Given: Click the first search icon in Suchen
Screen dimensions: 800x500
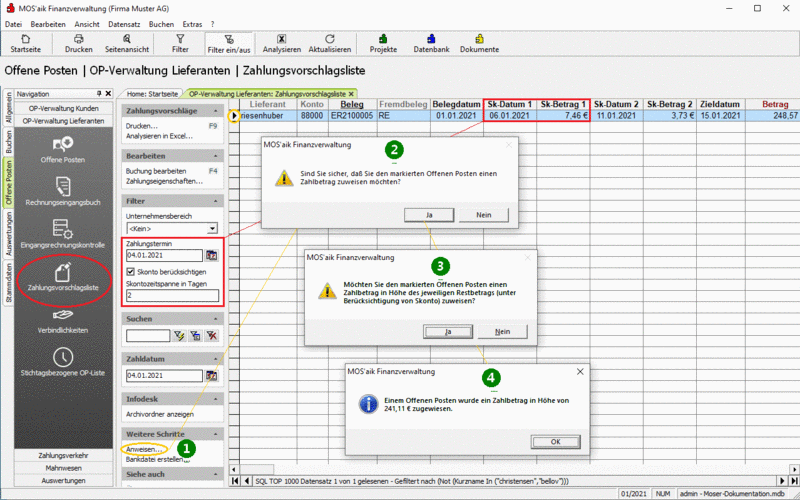Looking at the screenshot, I should pyautogui.click(x=179, y=335).
